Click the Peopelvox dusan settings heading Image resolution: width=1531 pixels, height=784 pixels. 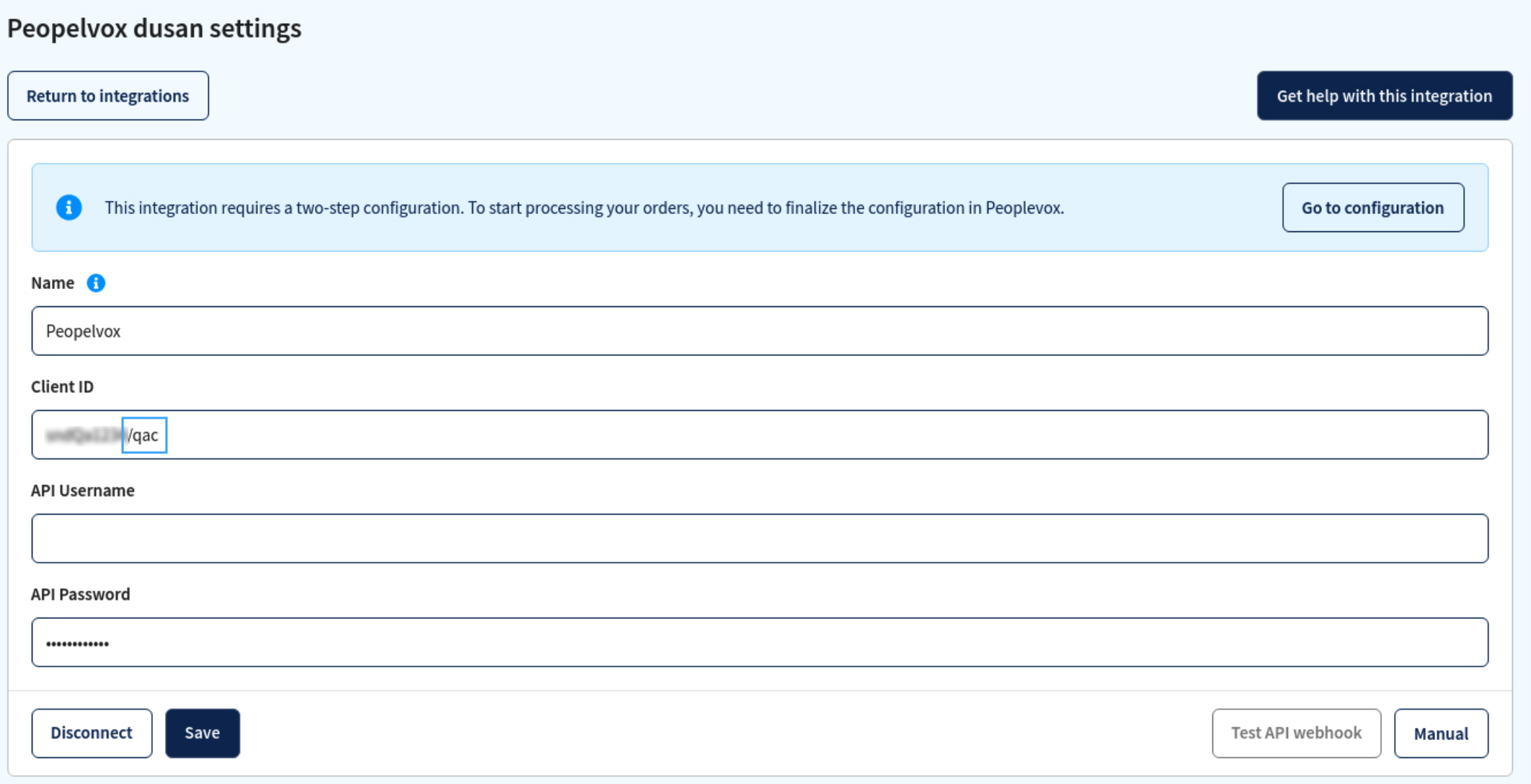[x=154, y=29]
